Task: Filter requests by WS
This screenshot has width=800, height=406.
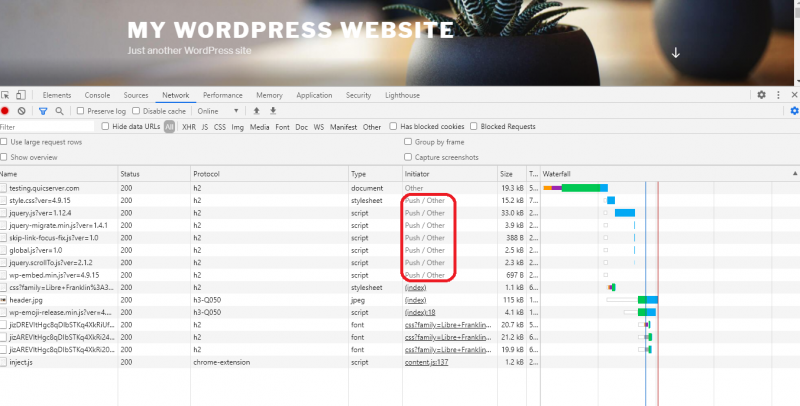Action: [x=319, y=126]
